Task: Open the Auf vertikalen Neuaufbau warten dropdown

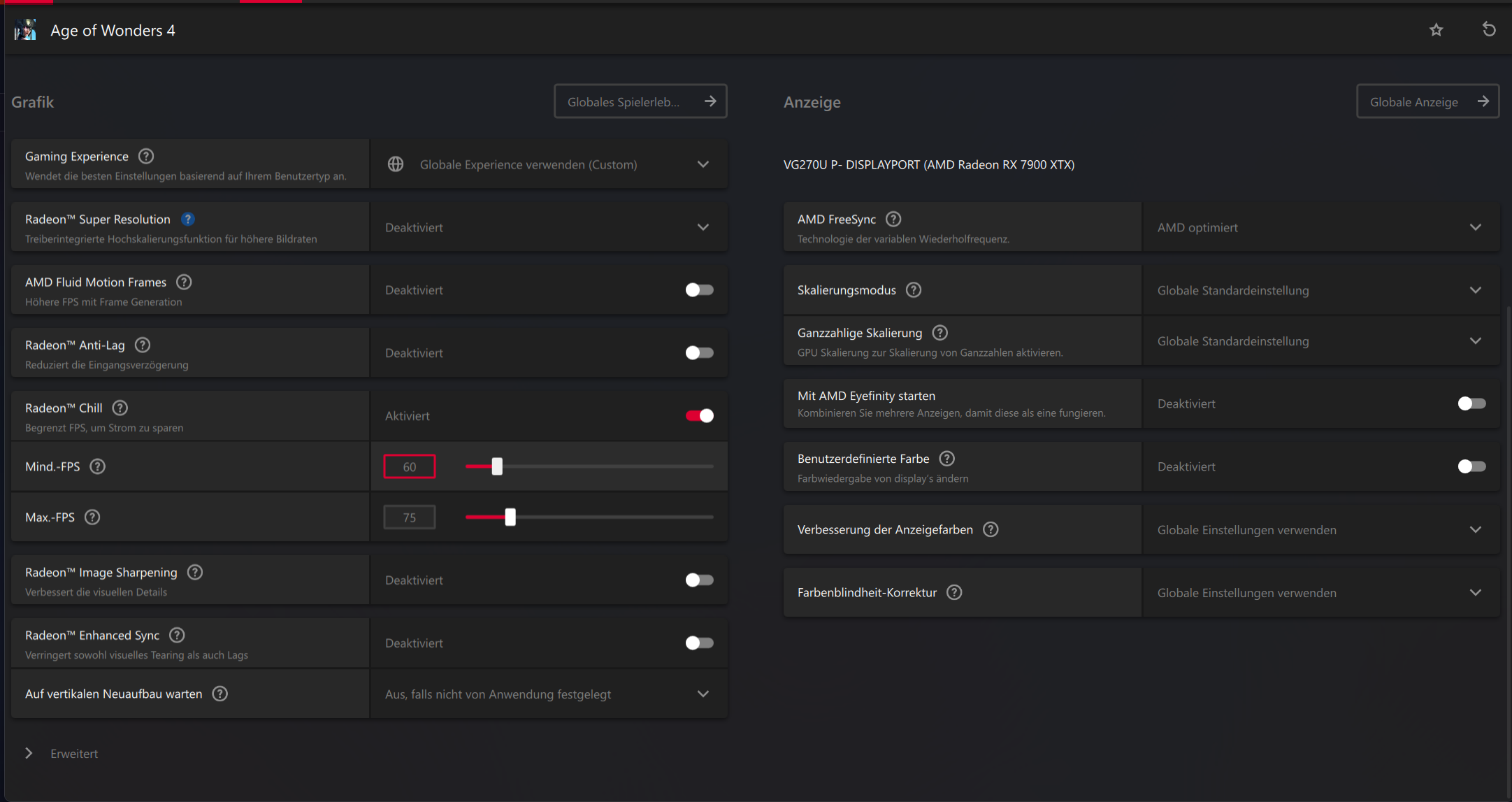Action: click(x=549, y=694)
